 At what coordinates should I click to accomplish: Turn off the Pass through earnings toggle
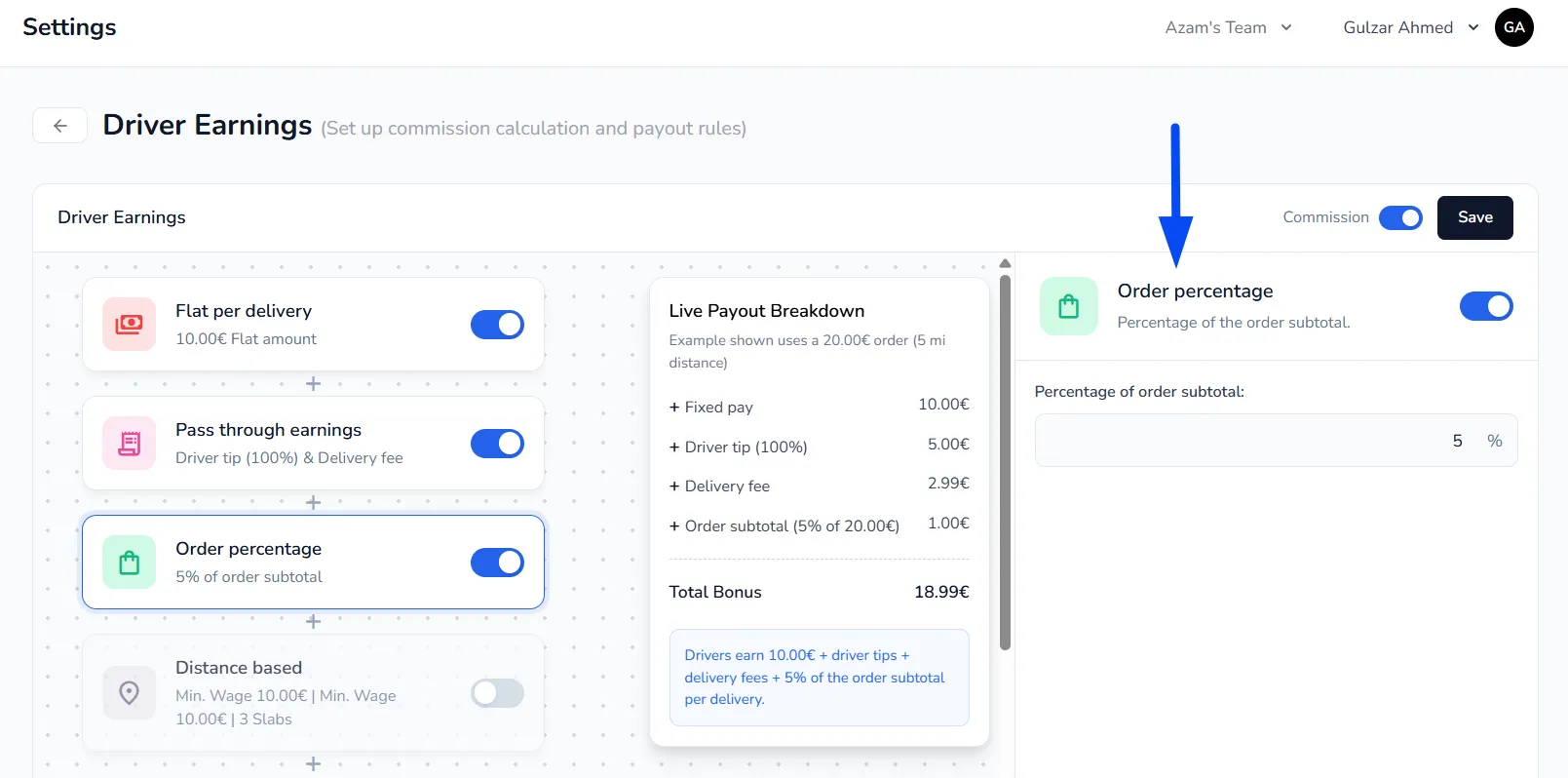pos(497,444)
